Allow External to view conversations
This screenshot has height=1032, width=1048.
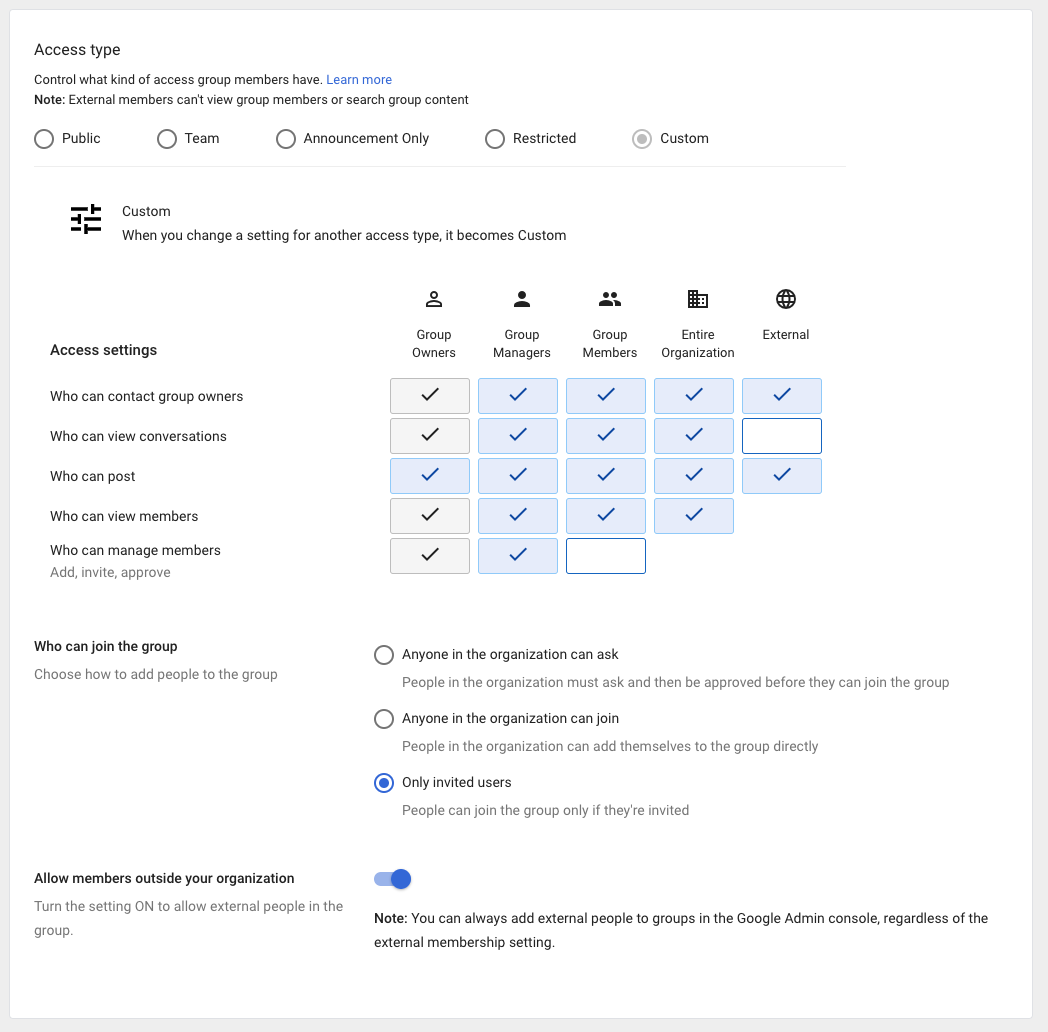pos(782,436)
